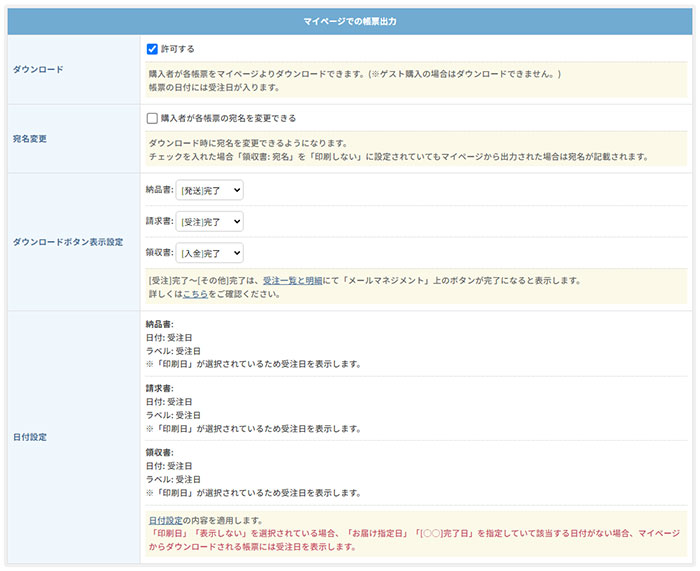Follow the こちら help link
The height and width of the screenshot is (571, 700).
tap(196, 294)
